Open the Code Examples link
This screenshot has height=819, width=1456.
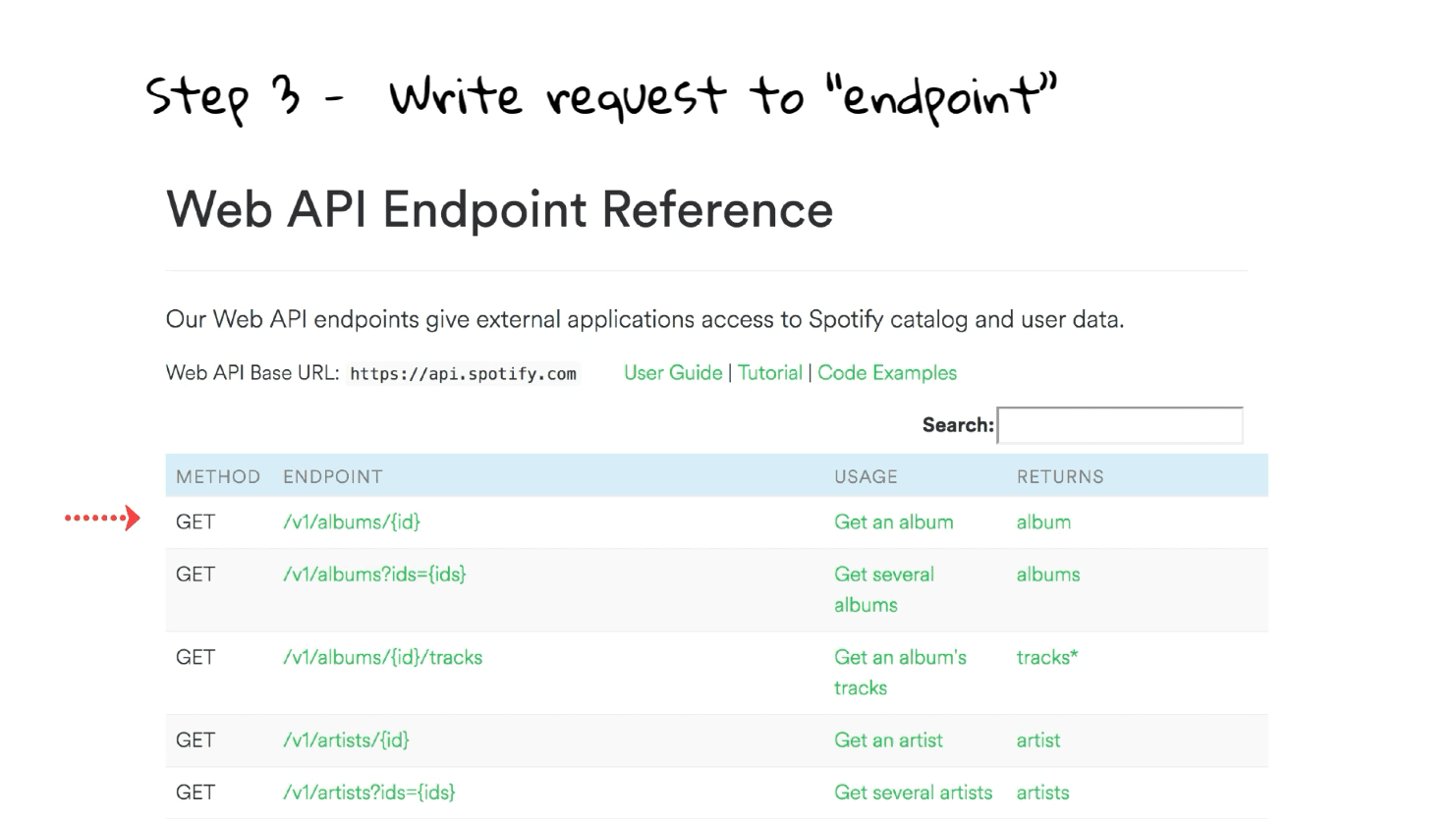pos(886,373)
